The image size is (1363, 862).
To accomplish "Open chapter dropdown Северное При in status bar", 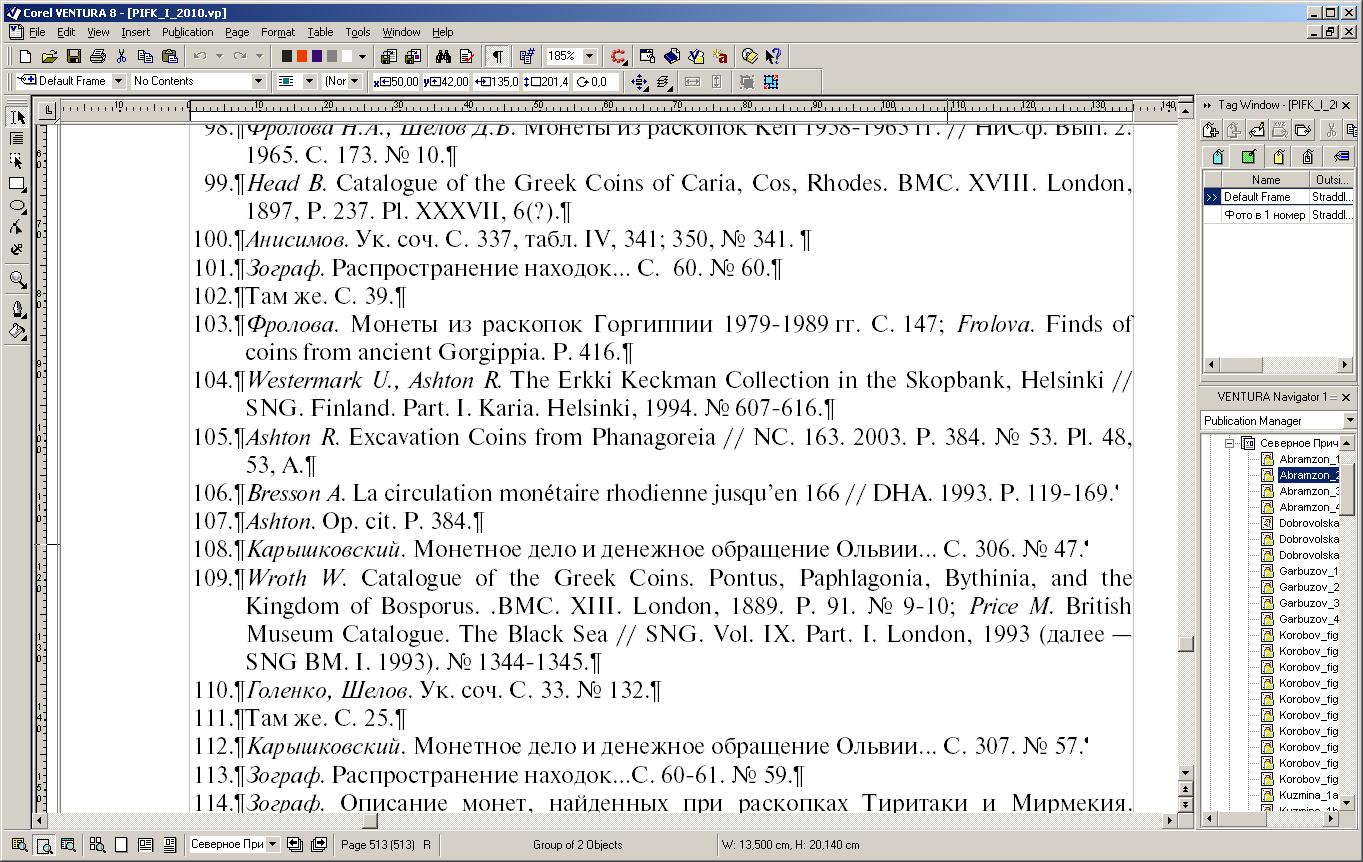I will (x=272, y=844).
